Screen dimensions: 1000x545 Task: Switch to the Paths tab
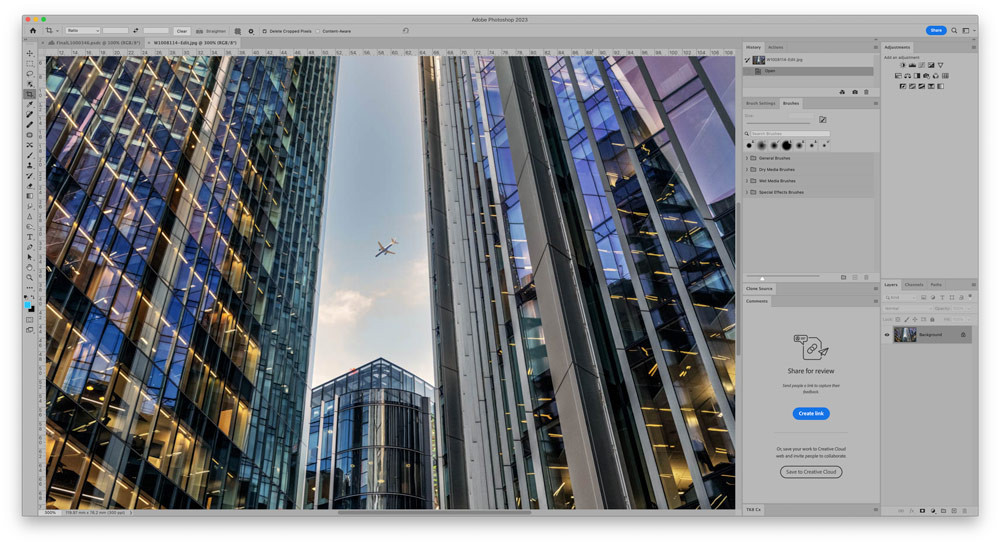tap(936, 285)
